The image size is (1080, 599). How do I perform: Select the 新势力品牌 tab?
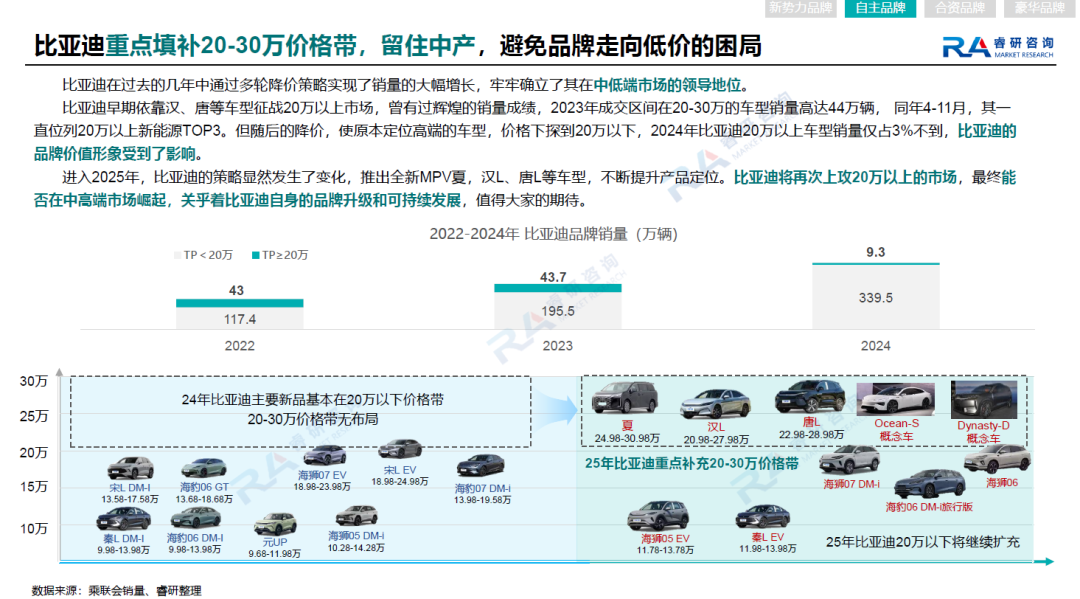pyautogui.click(x=800, y=8)
